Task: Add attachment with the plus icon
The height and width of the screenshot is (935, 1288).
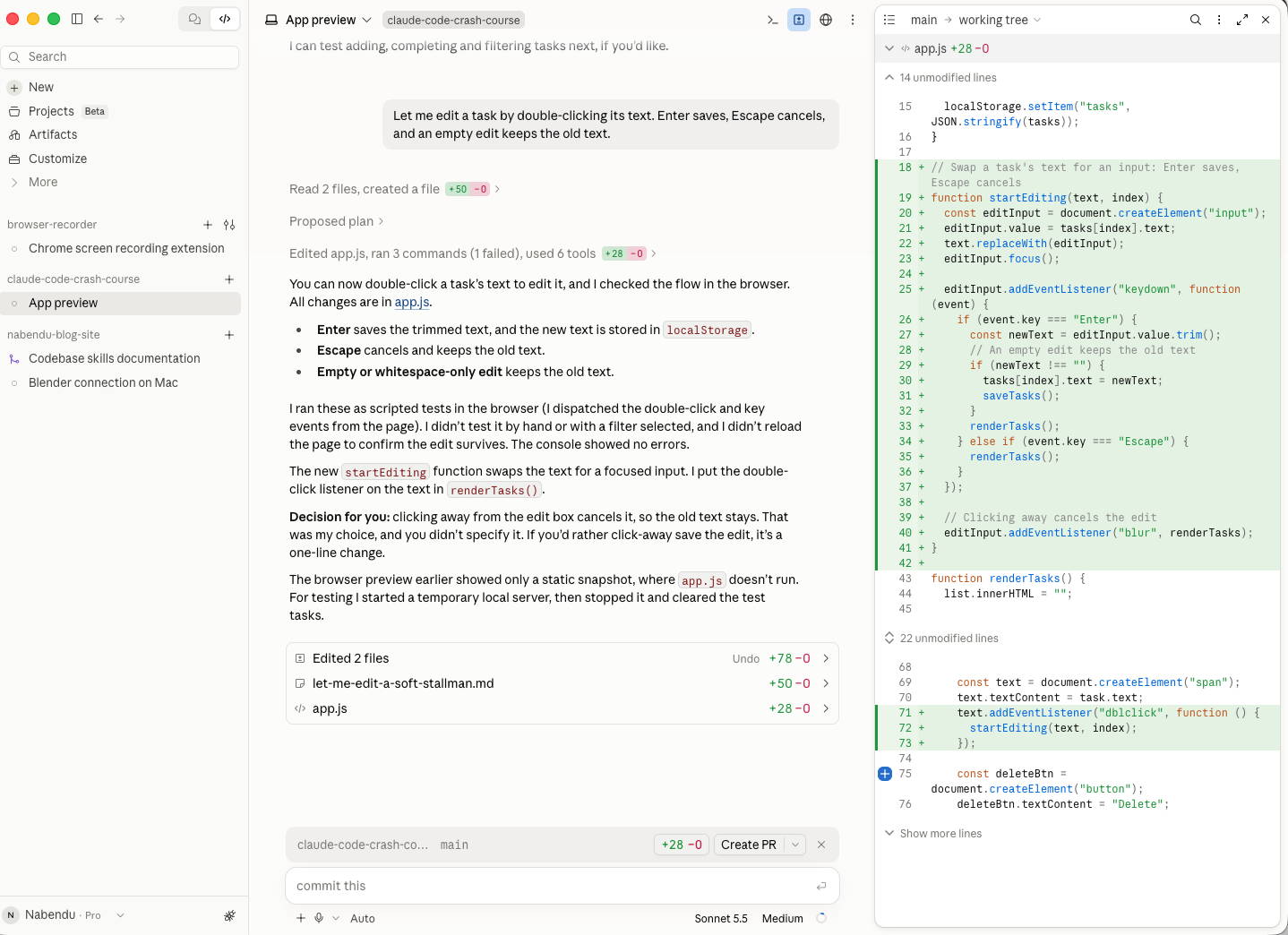Action: (301, 918)
